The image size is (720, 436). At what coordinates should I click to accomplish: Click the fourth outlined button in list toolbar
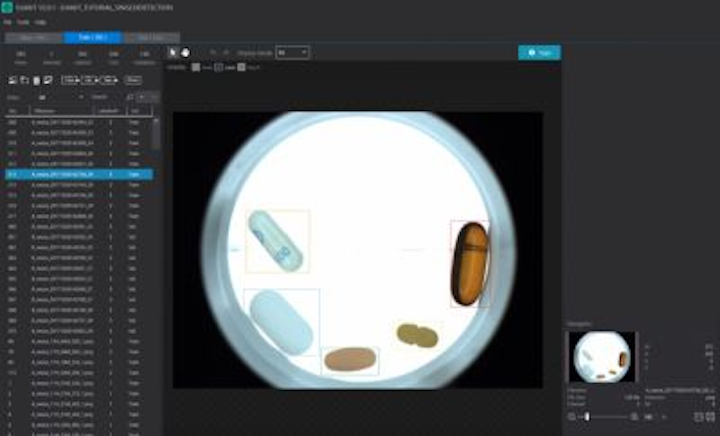click(133, 80)
